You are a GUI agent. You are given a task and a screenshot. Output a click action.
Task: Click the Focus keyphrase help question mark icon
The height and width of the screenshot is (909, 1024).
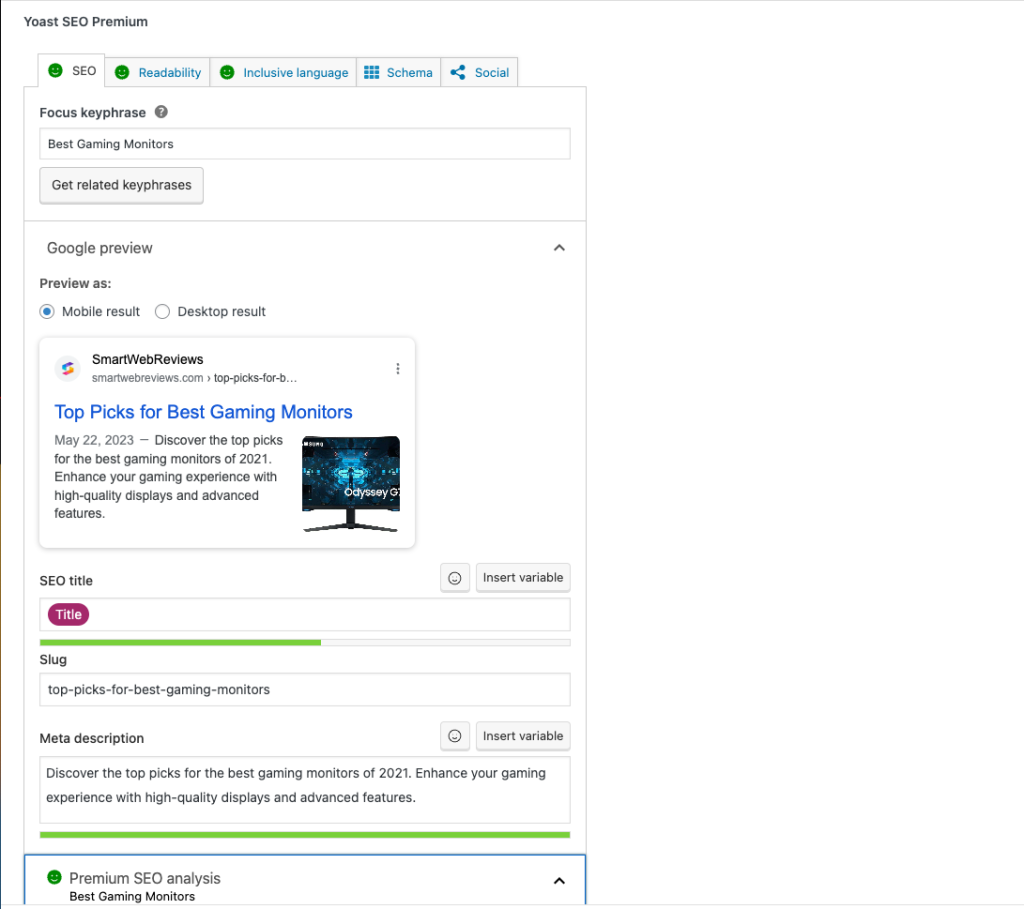(161, 113)
